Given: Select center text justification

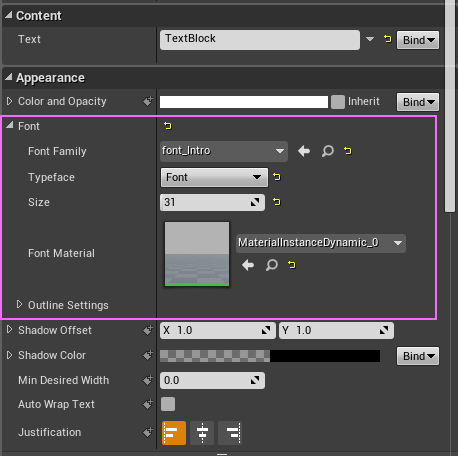Looking at the screenshot, I should (x=202, y=433).
